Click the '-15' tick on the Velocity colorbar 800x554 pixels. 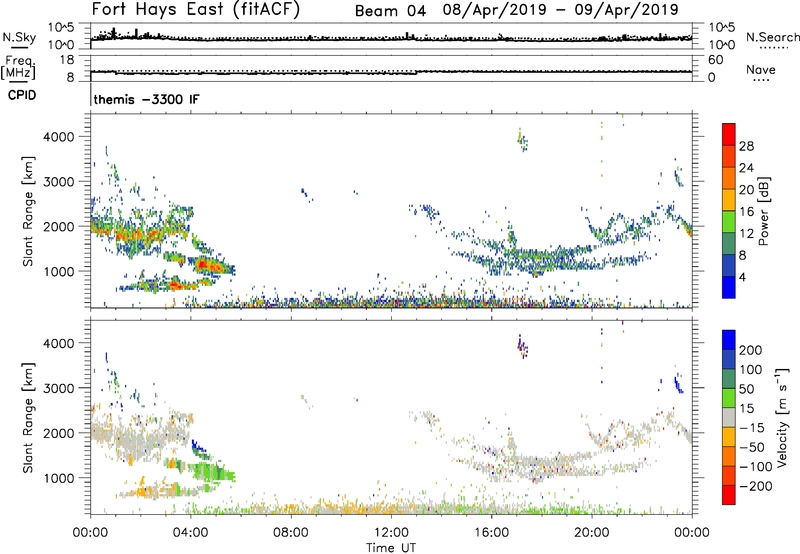click(752, 427)
